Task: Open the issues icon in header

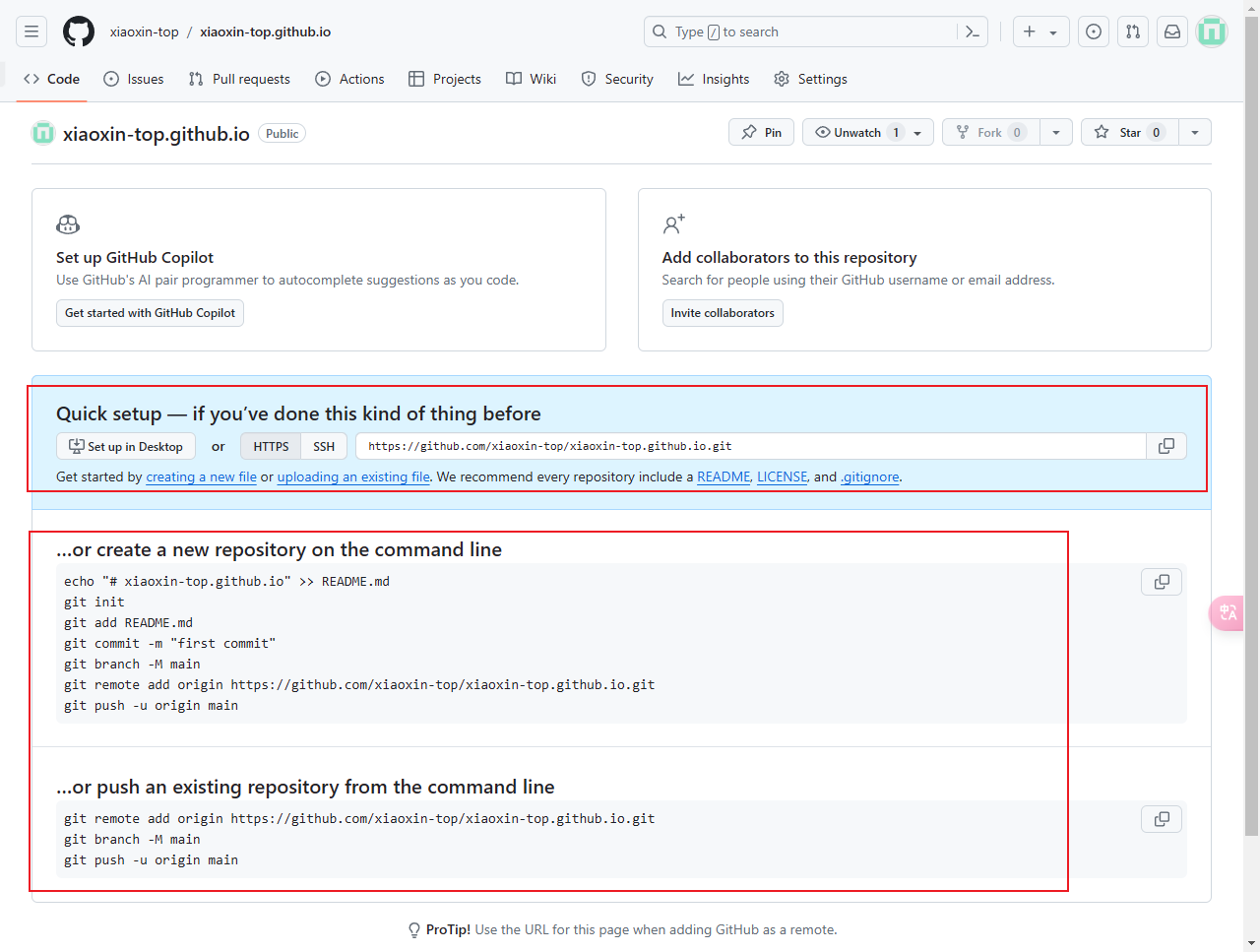Action: 1094,32
